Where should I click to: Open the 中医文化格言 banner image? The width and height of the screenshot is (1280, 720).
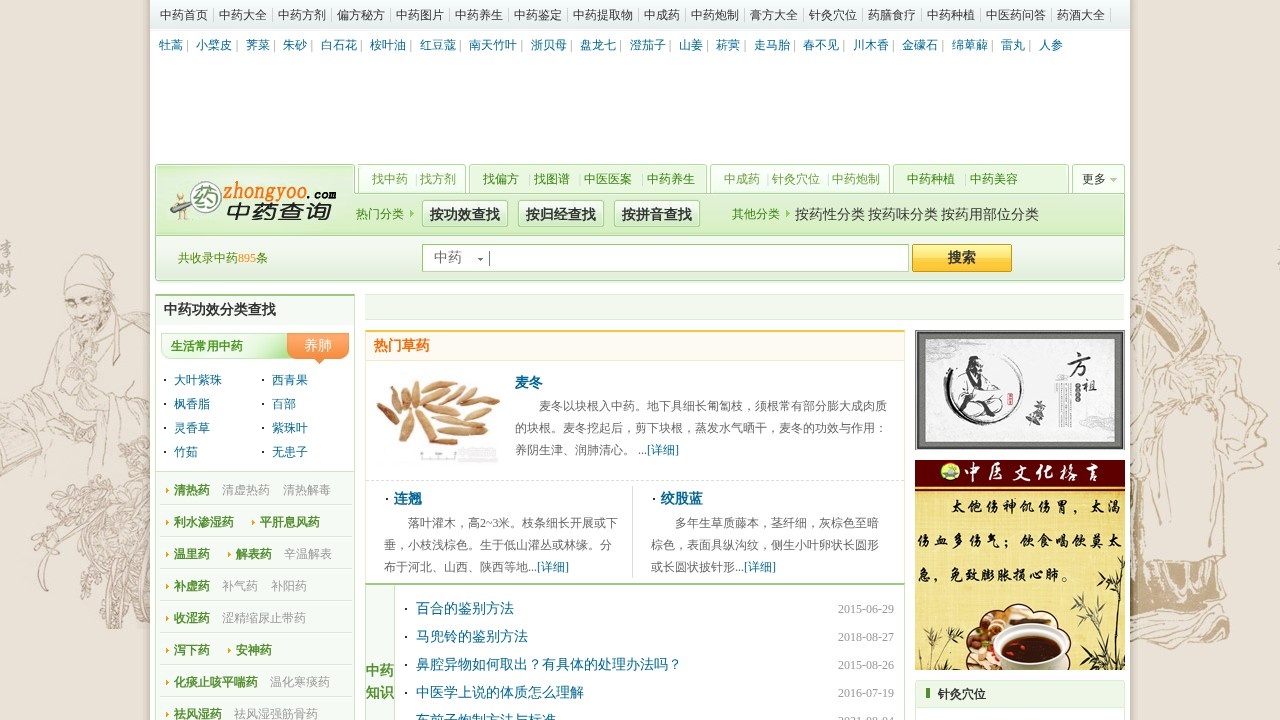coord(1020,565)
